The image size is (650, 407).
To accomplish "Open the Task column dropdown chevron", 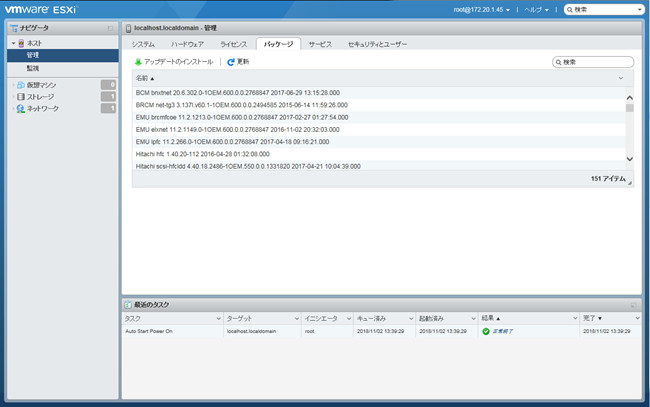I will 218,318.
